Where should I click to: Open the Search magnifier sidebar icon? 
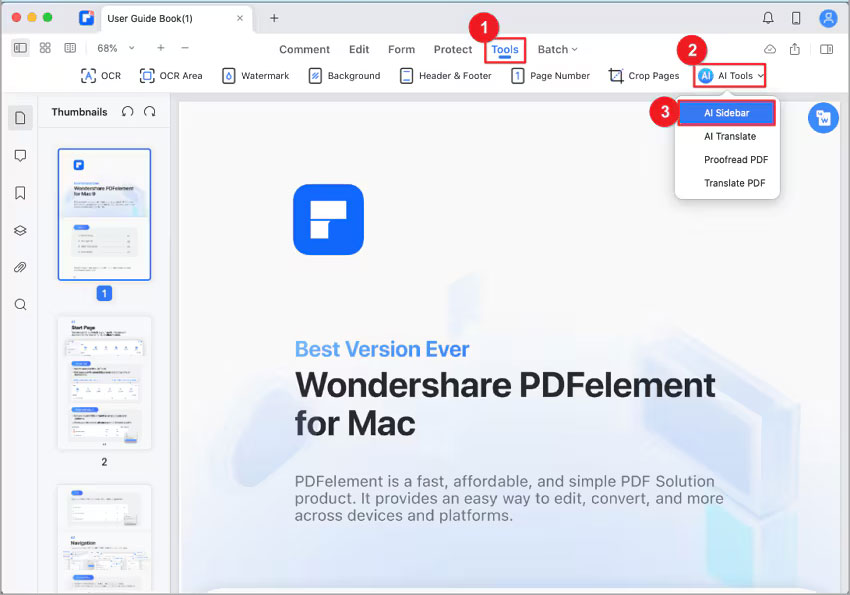click(20, 305)
